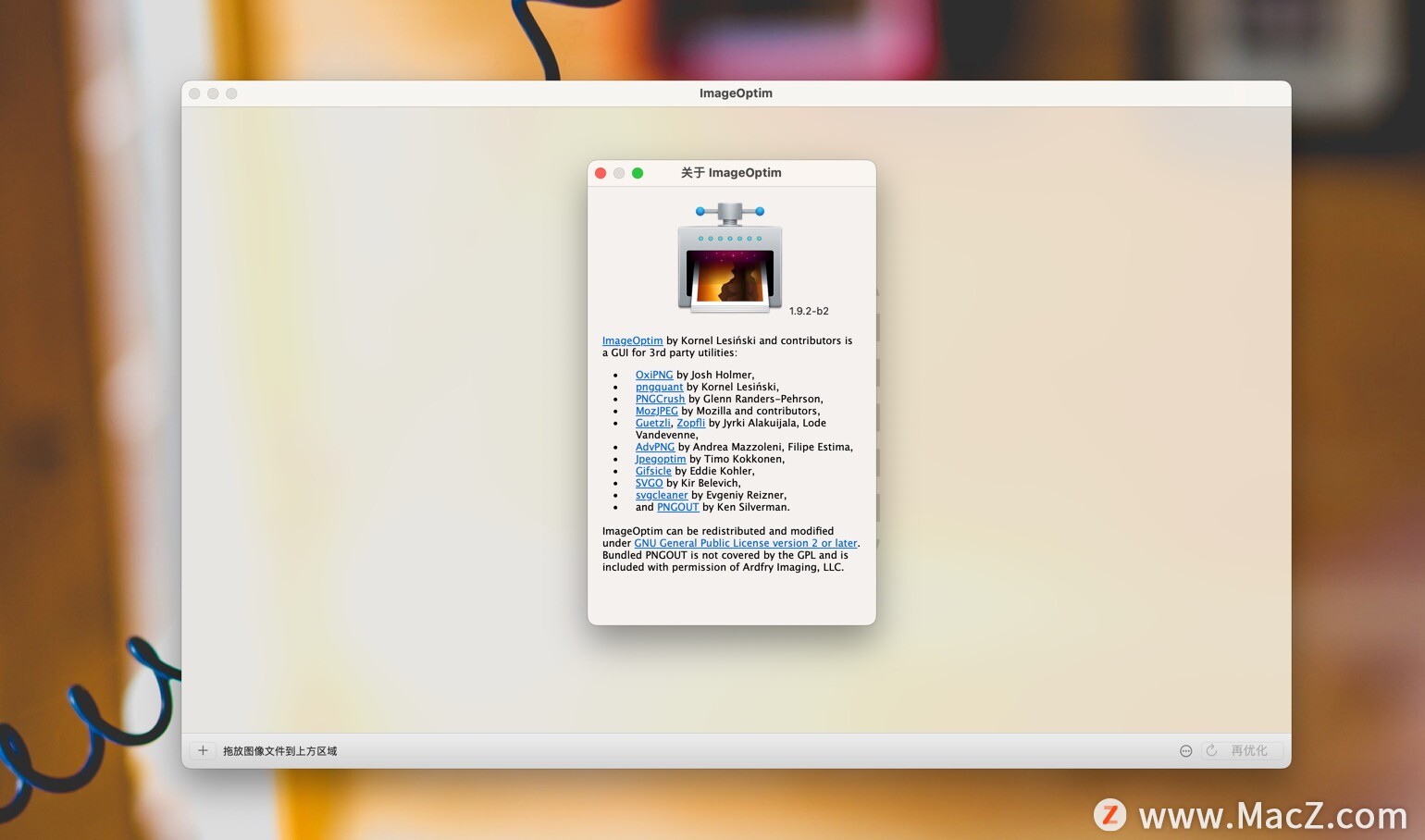
Task: Open the MozJPEG link
Action: (656, 411)
